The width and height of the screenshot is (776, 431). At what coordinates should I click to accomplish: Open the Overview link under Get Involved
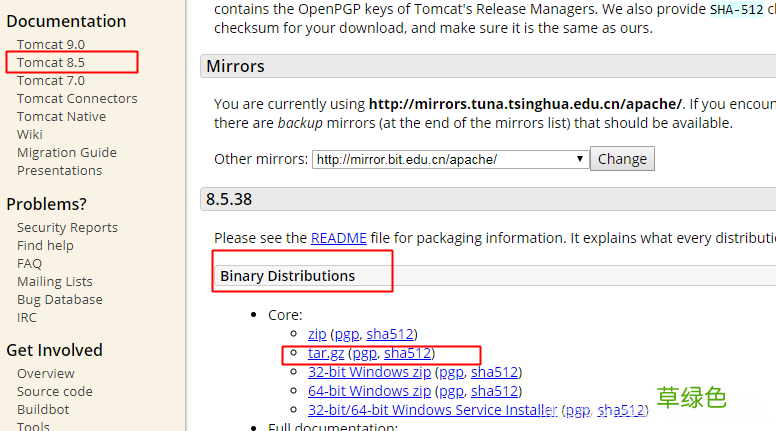46,374
